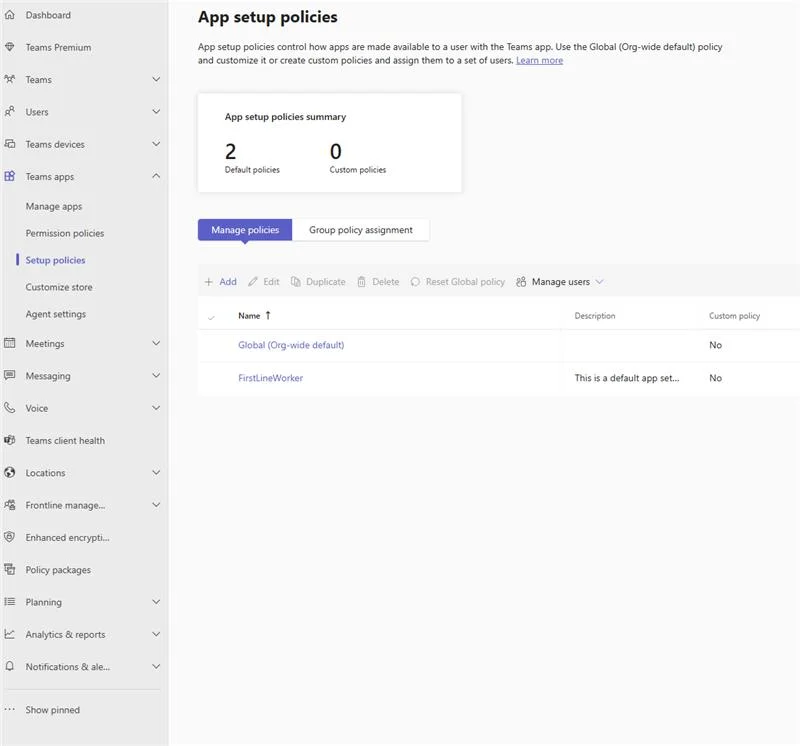Toggle the select-all checkmark in table header
800x746 pixels.
point(211,317)
